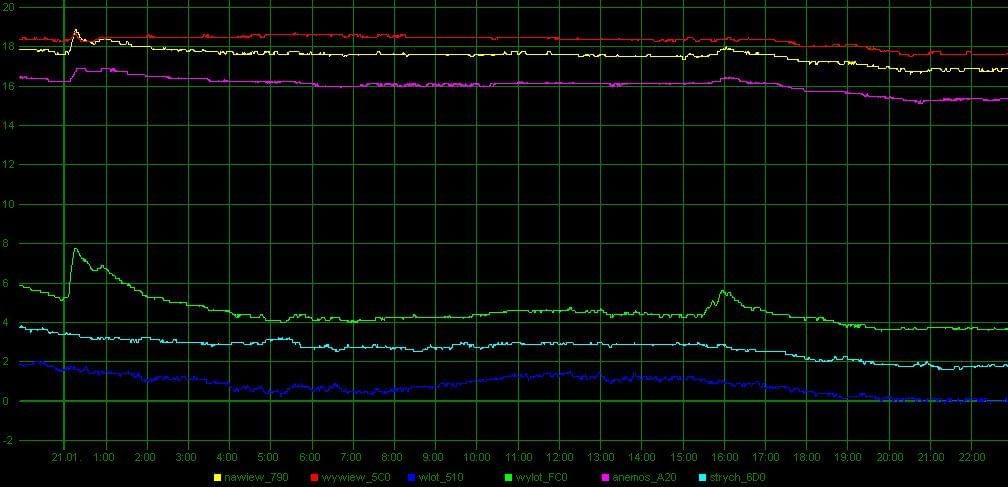
Task: Select the wlot_510 legend label
Action: coord(442,478)
